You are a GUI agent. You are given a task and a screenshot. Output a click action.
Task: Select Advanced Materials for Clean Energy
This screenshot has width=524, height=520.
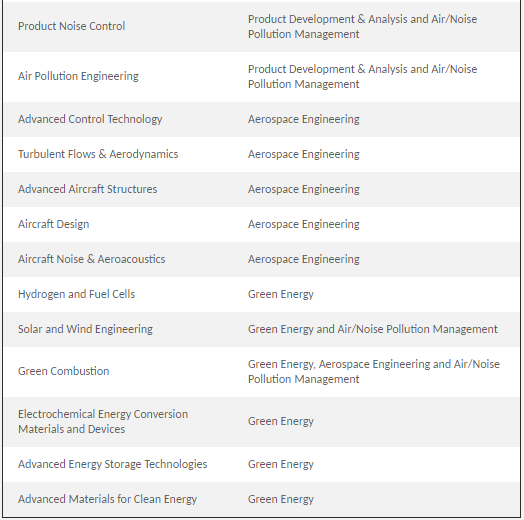107,499
